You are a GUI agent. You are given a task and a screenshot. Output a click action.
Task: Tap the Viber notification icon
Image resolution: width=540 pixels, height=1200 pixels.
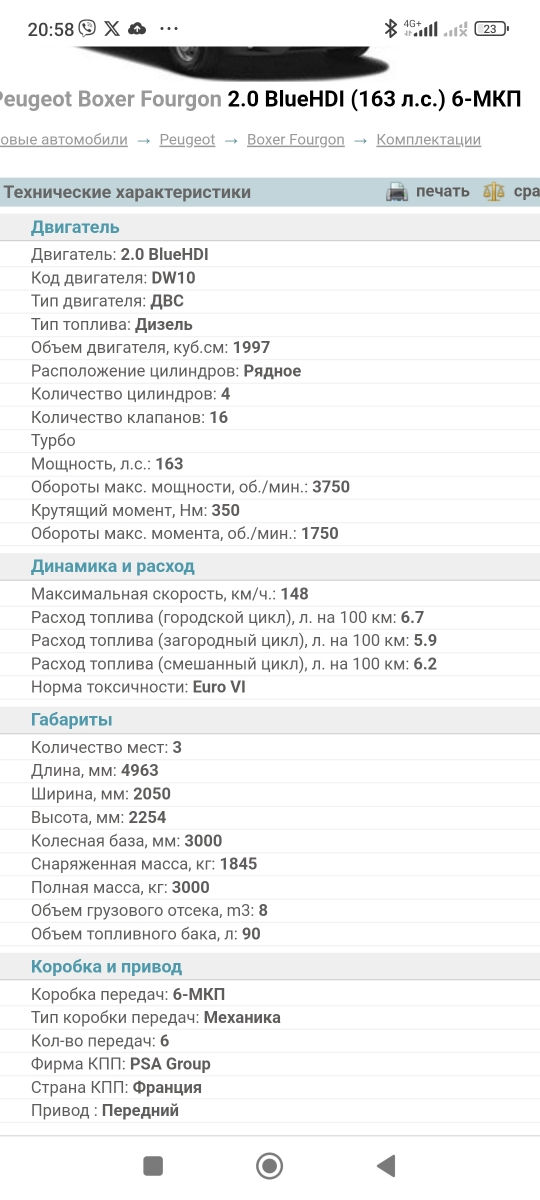88,29
